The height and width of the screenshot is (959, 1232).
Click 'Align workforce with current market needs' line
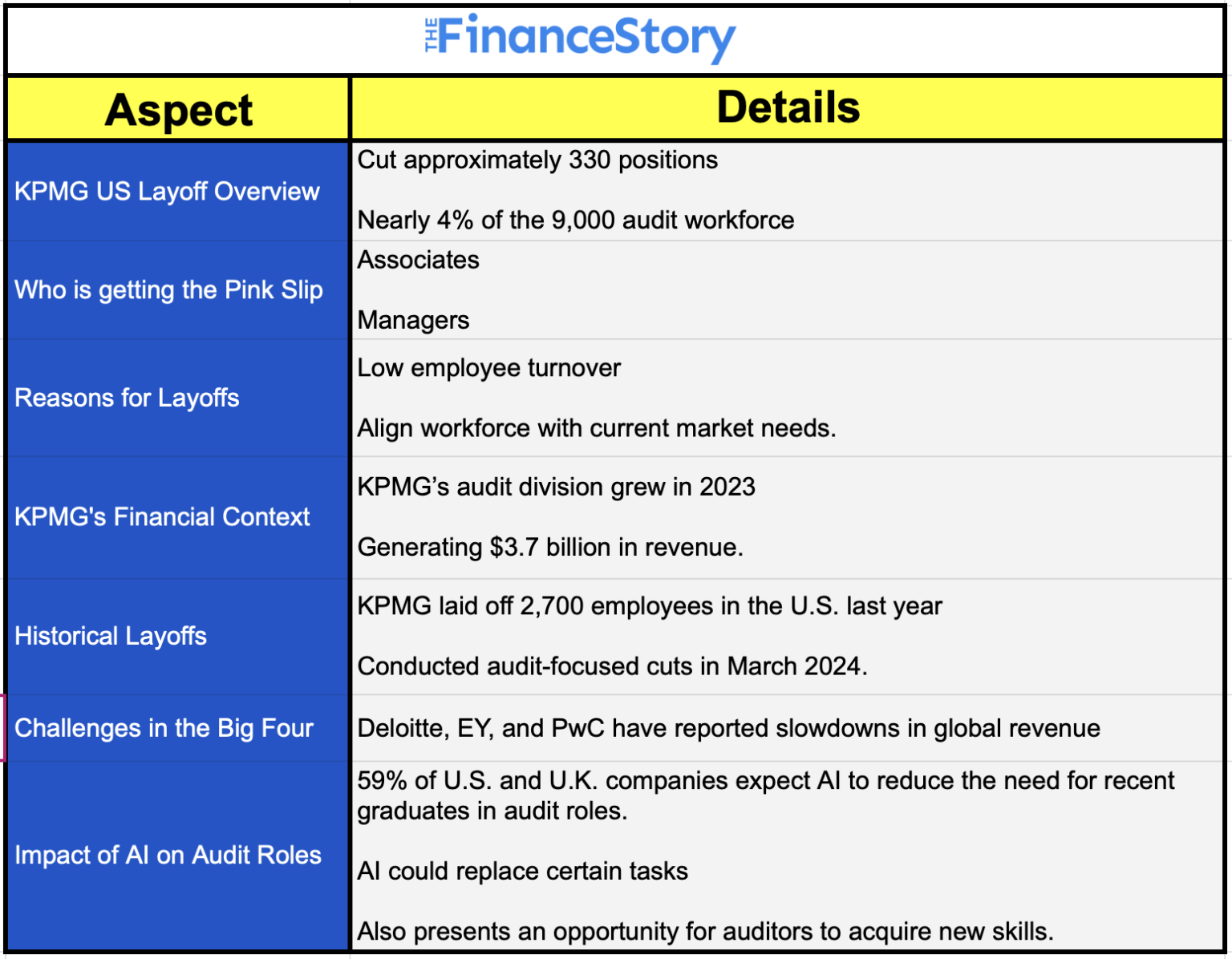pyautogui.click(x=596, y=428)
